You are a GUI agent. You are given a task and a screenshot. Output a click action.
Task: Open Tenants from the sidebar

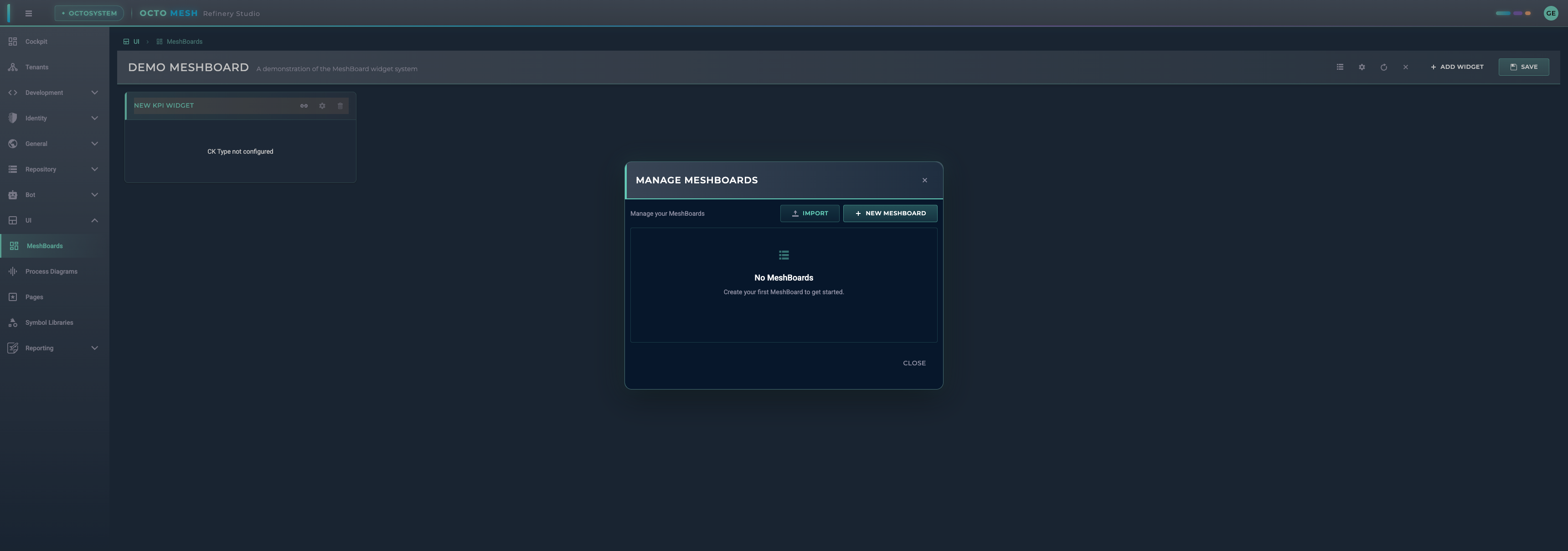point(37,67)
